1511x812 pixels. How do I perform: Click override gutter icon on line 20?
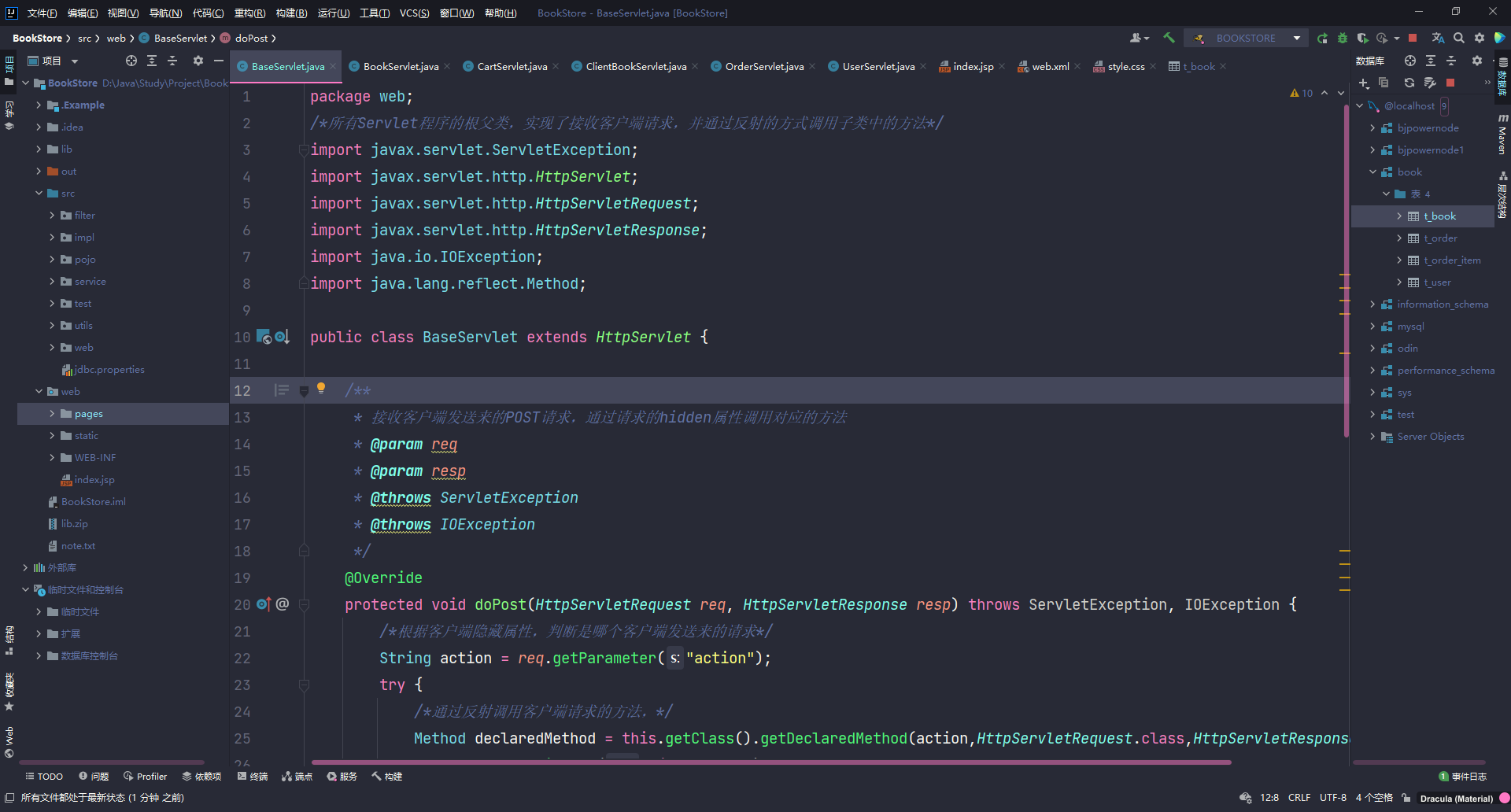click(264, 604)
